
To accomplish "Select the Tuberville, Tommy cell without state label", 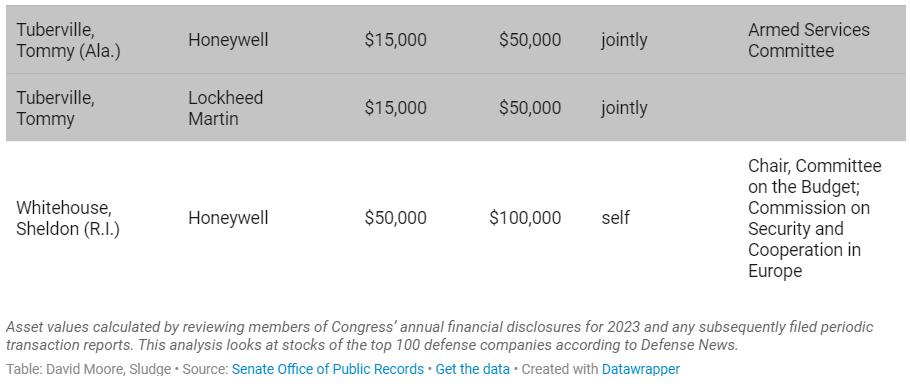I will click(55, 108).
